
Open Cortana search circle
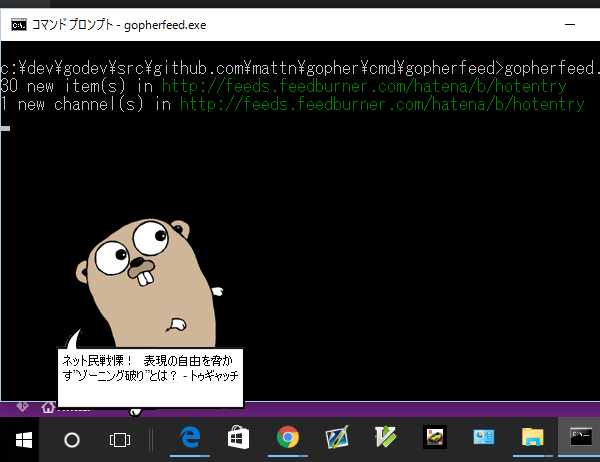point(72,440)
